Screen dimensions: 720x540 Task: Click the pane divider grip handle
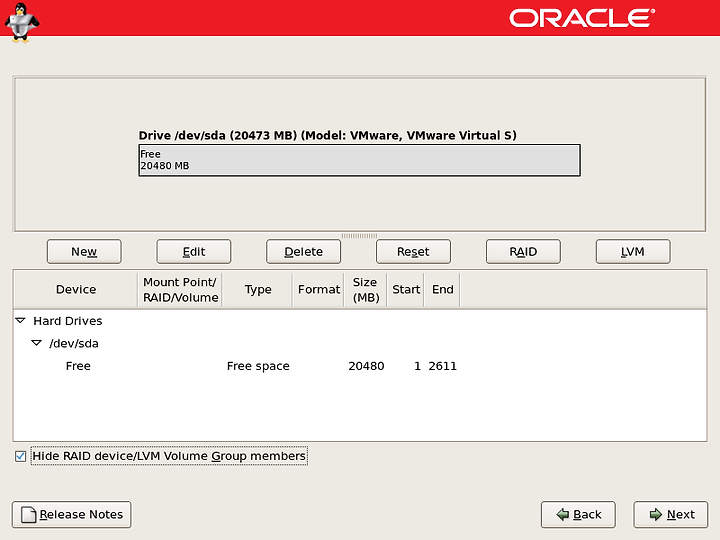coord(360,236)
